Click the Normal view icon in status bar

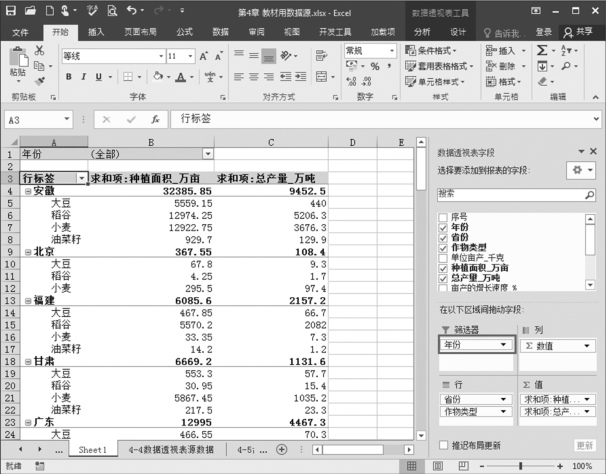click(412, 466)
